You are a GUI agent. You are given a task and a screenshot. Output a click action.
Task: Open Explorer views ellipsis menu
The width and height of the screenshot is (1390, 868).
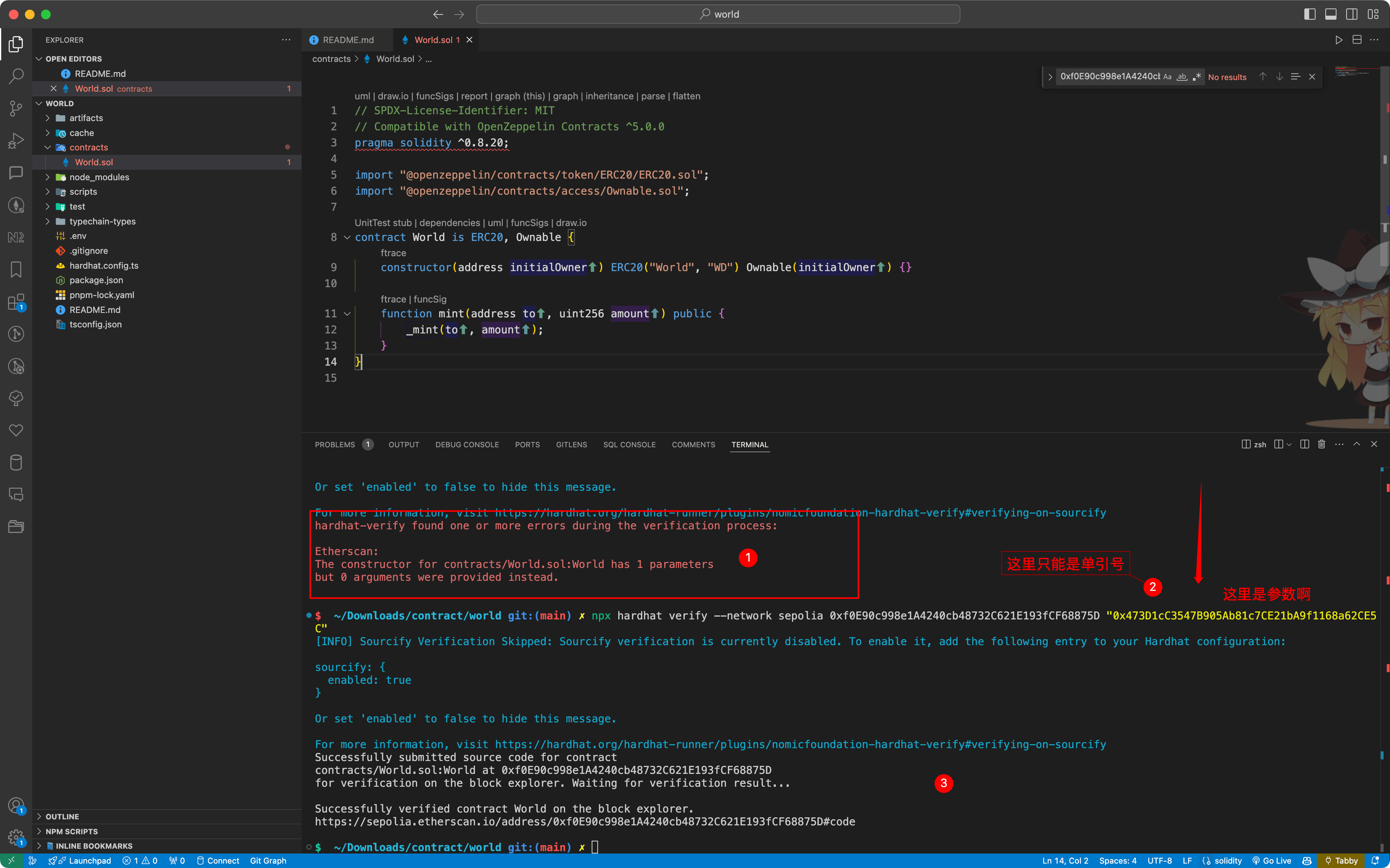(x=286, y=39)
